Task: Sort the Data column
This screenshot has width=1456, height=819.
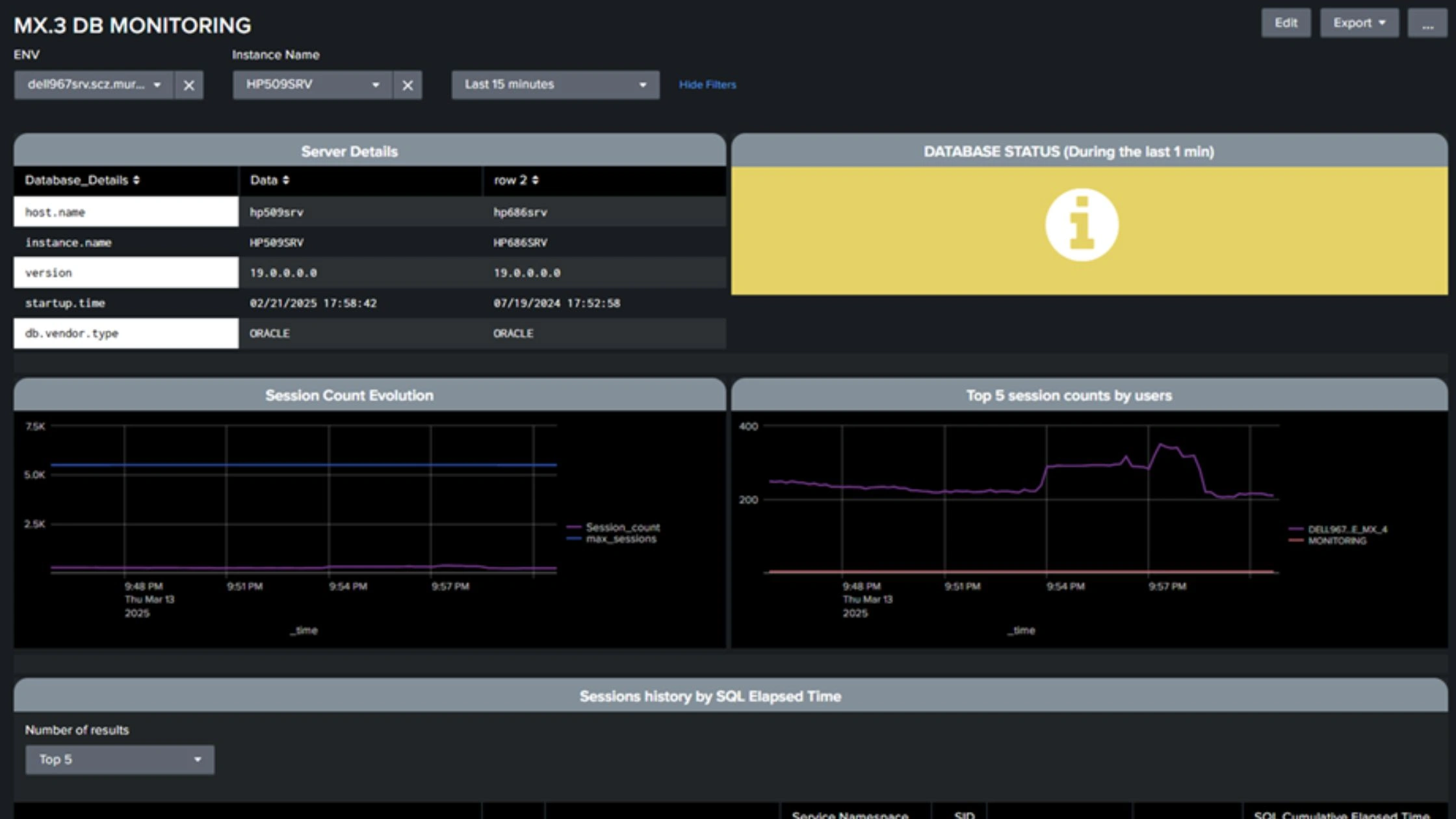Action: click(x=286, y=180)
